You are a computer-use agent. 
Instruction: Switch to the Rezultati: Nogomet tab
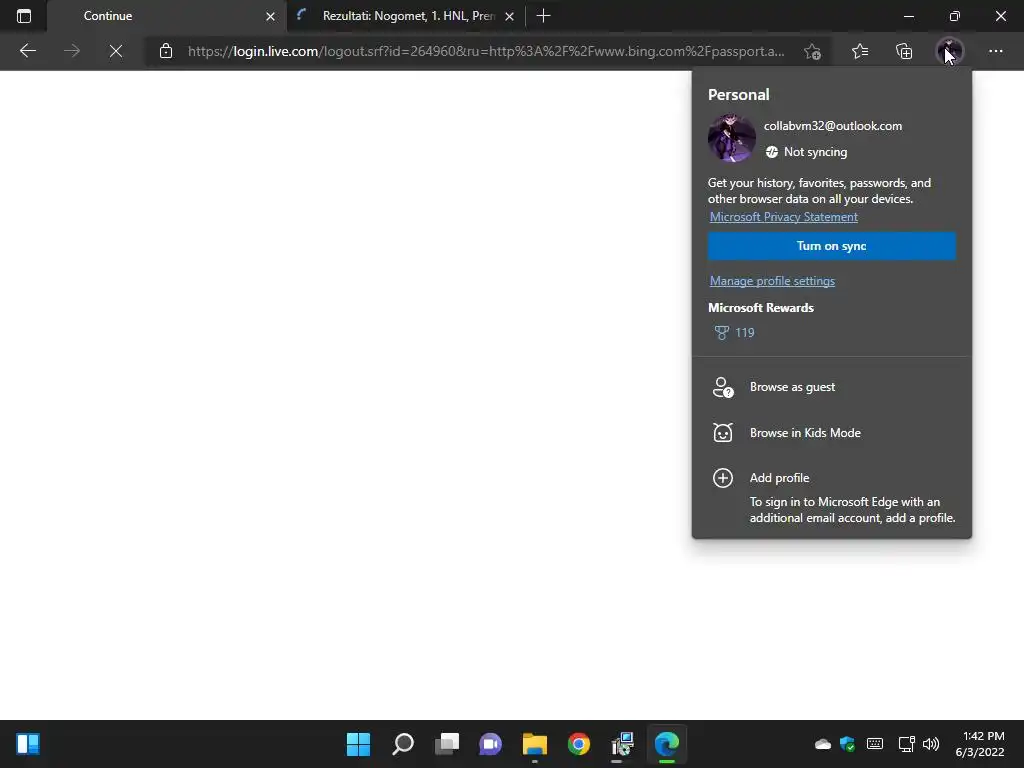coord(408,16)
